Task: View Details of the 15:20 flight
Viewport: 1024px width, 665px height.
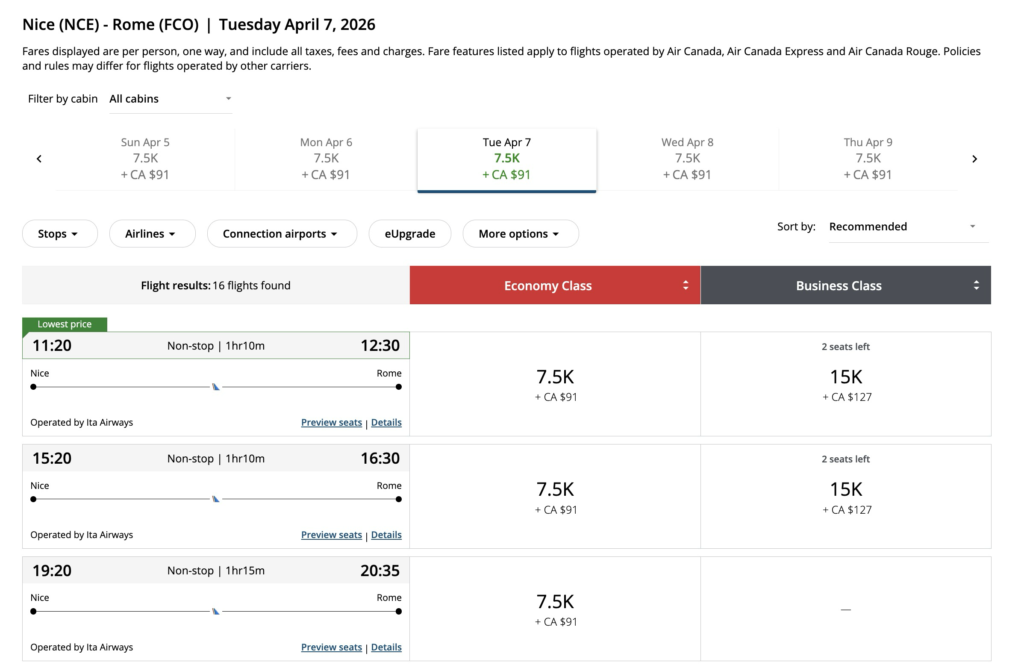Action: click(x=386, y=535)
